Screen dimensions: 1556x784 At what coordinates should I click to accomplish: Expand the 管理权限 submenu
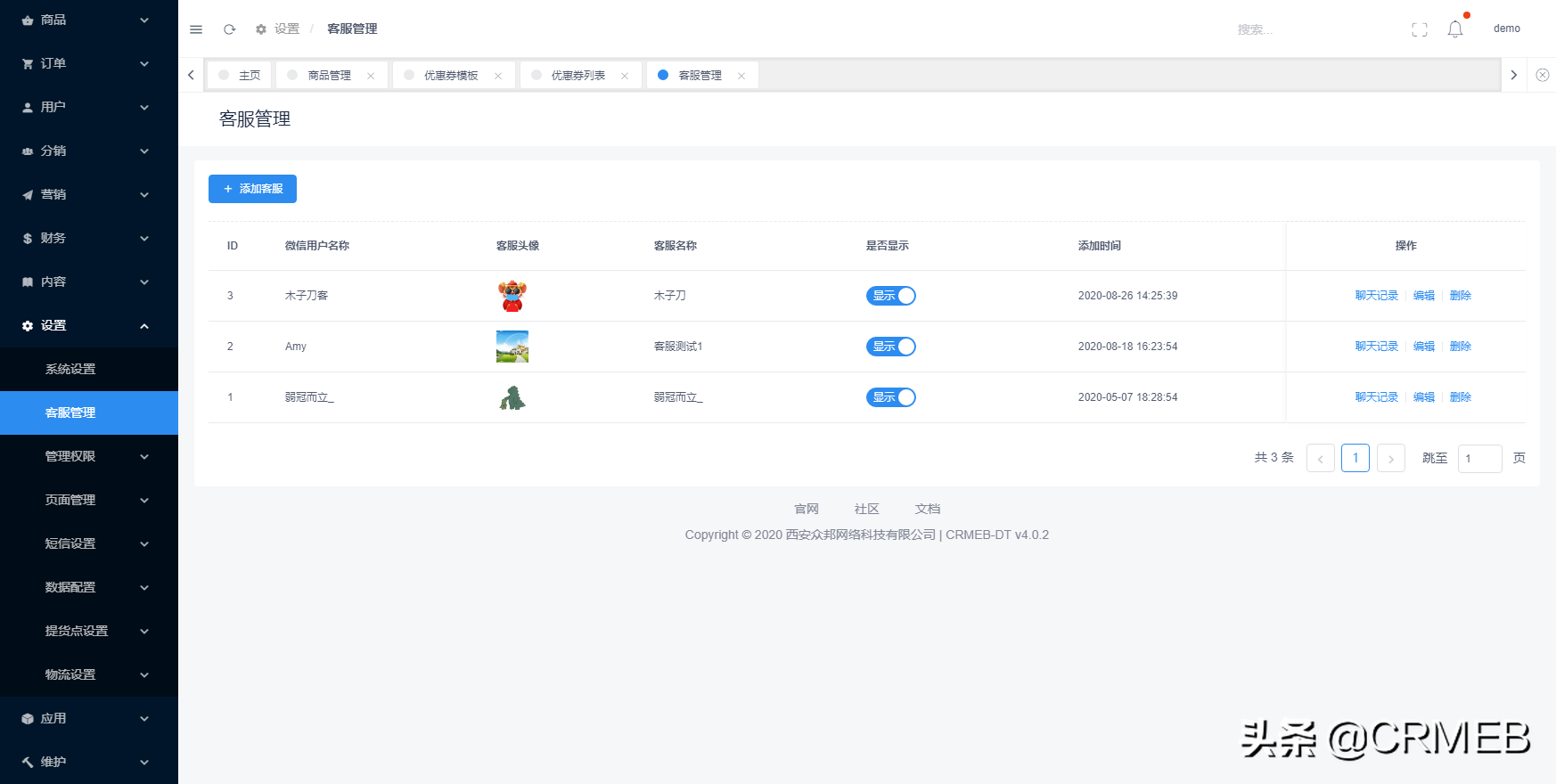point(89,456)
